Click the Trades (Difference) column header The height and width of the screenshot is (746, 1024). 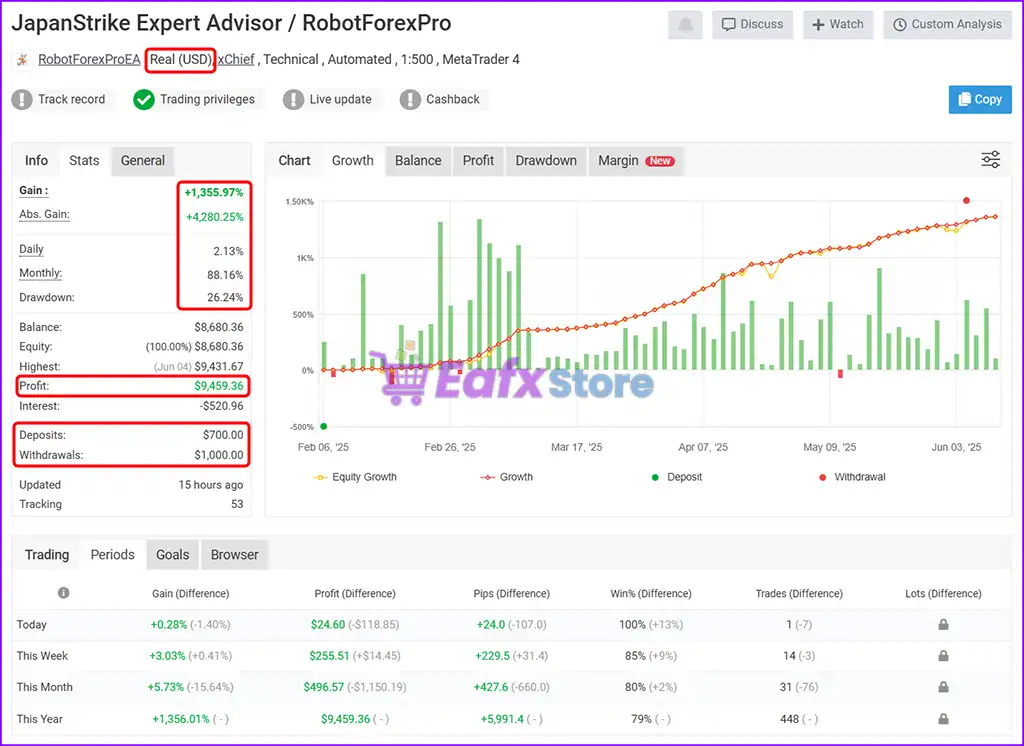click(799, 593)
